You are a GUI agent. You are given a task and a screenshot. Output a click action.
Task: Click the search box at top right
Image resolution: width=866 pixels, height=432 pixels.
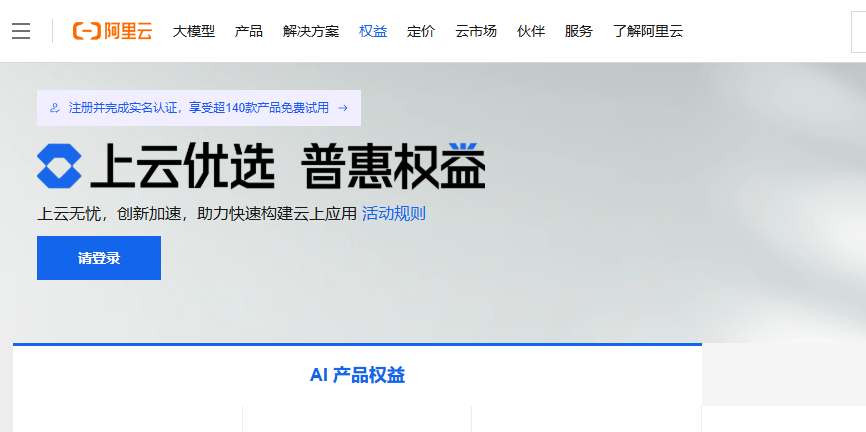(x=858, y=31)
